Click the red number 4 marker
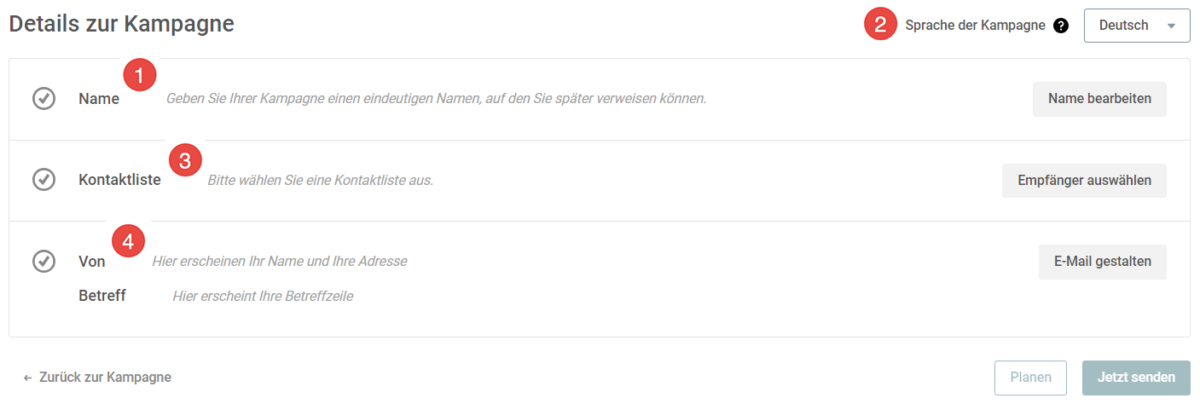Viewport: 1200px width, 404px height. pos(128,240)
